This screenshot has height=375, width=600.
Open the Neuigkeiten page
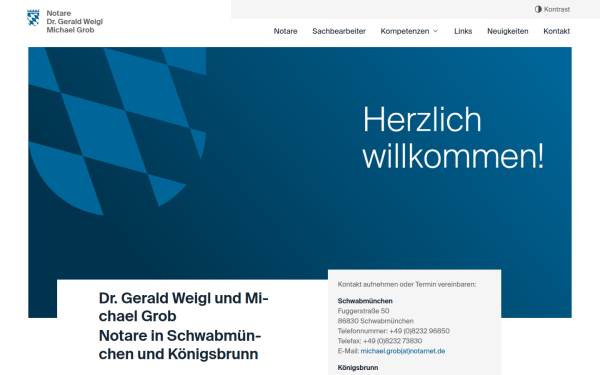pos(507,31)
